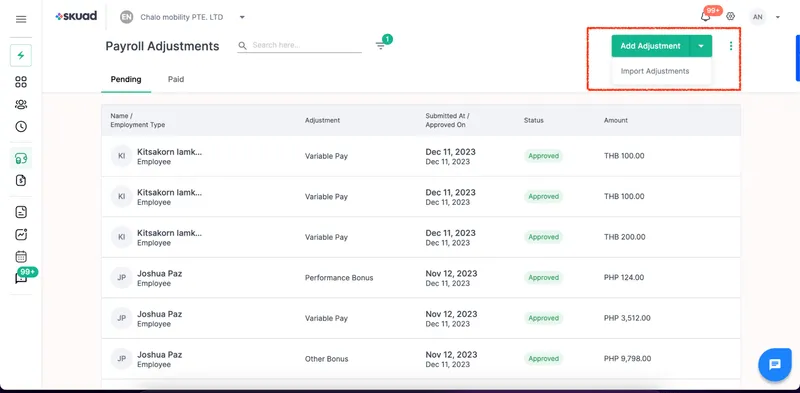Open Joshua Paz Other Bonus row name
Screen dimensions: 800x393
[x=160, y=355]
